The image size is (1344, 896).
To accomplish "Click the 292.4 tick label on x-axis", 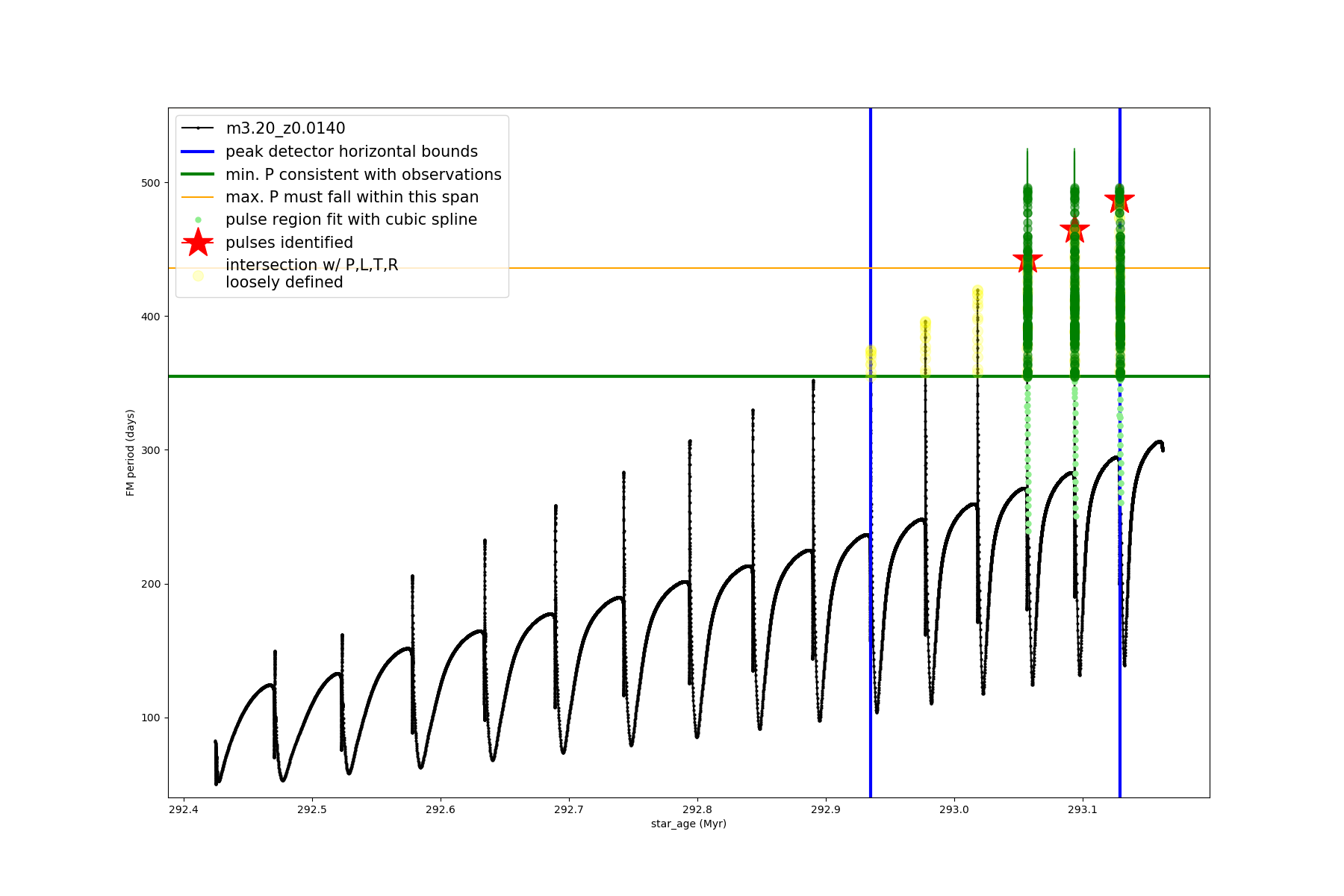I will tap(184, 809).
